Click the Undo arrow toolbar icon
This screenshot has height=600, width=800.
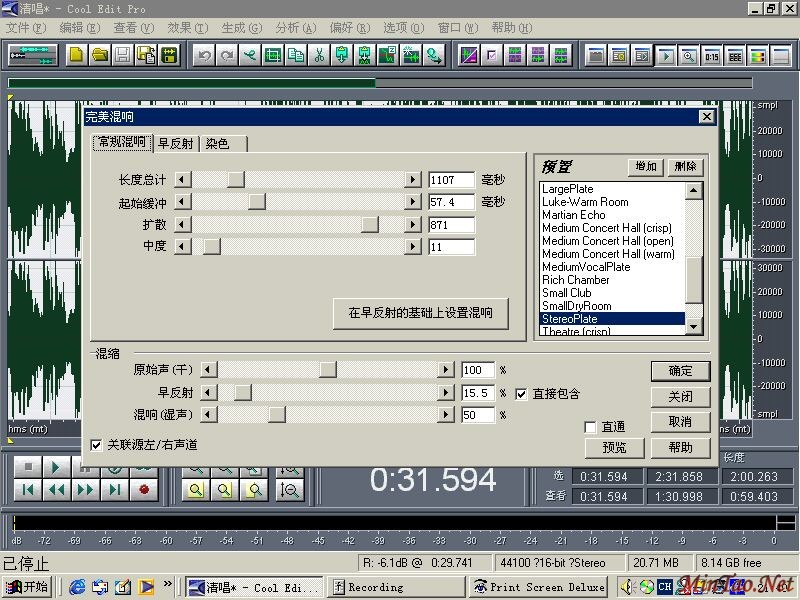(x=204, y=56)
